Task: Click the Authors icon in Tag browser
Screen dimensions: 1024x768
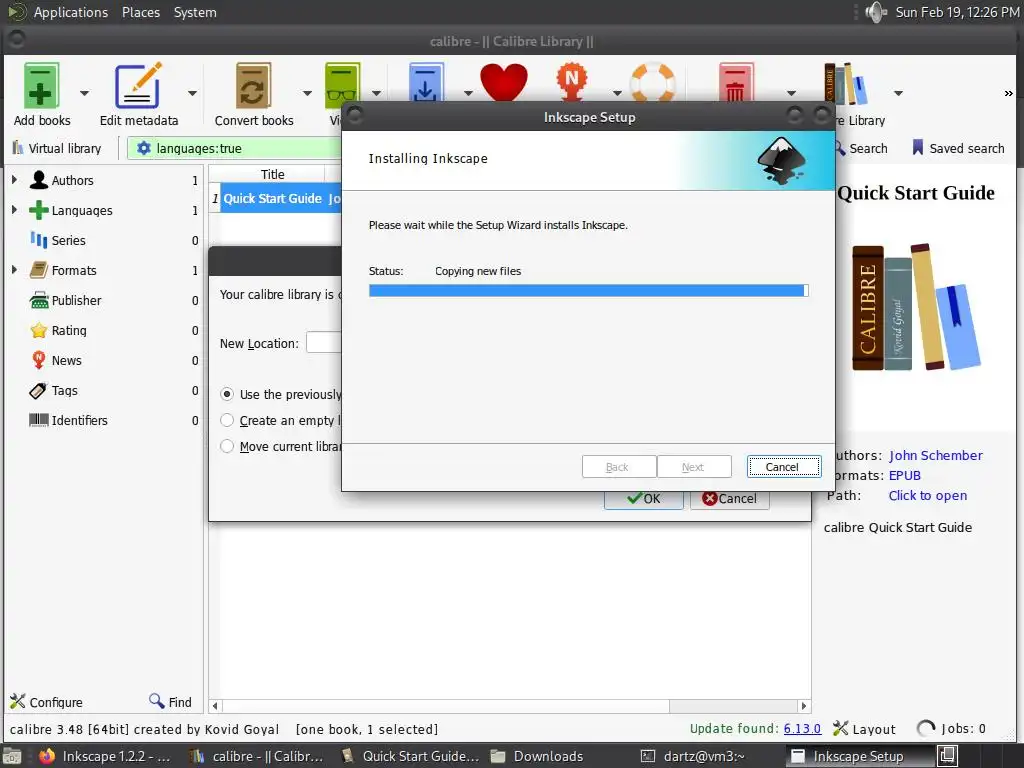Action: pos(39,180)
